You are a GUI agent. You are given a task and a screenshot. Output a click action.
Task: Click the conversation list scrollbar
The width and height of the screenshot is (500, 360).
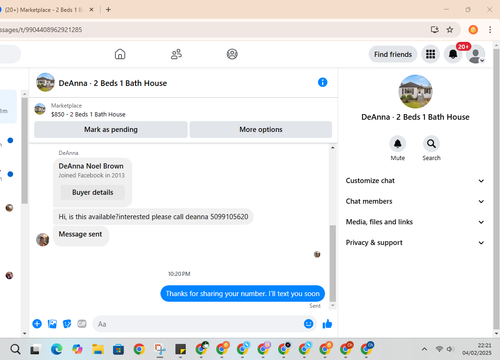click(24, 150)
